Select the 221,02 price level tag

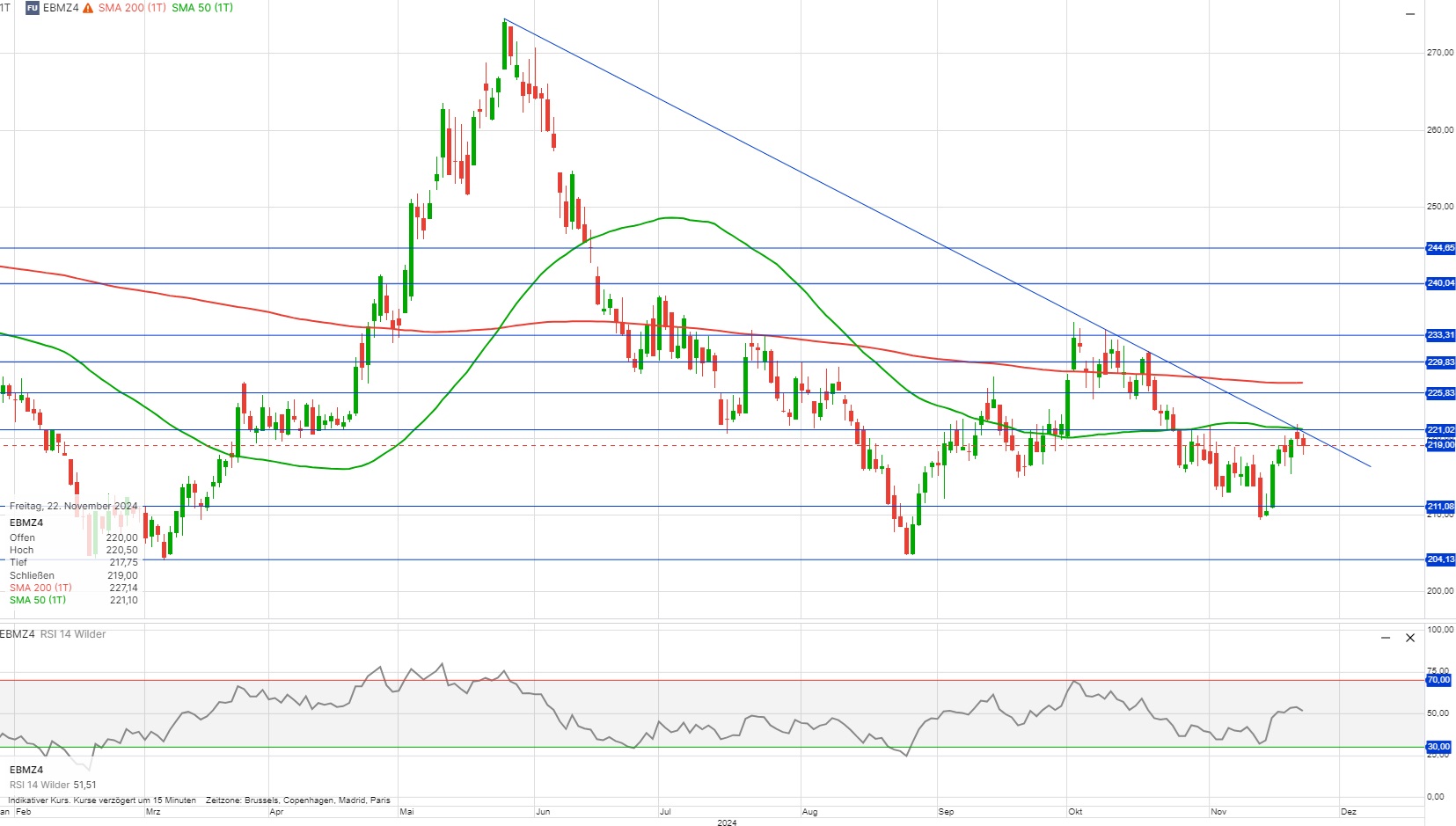click(1440, 430)
